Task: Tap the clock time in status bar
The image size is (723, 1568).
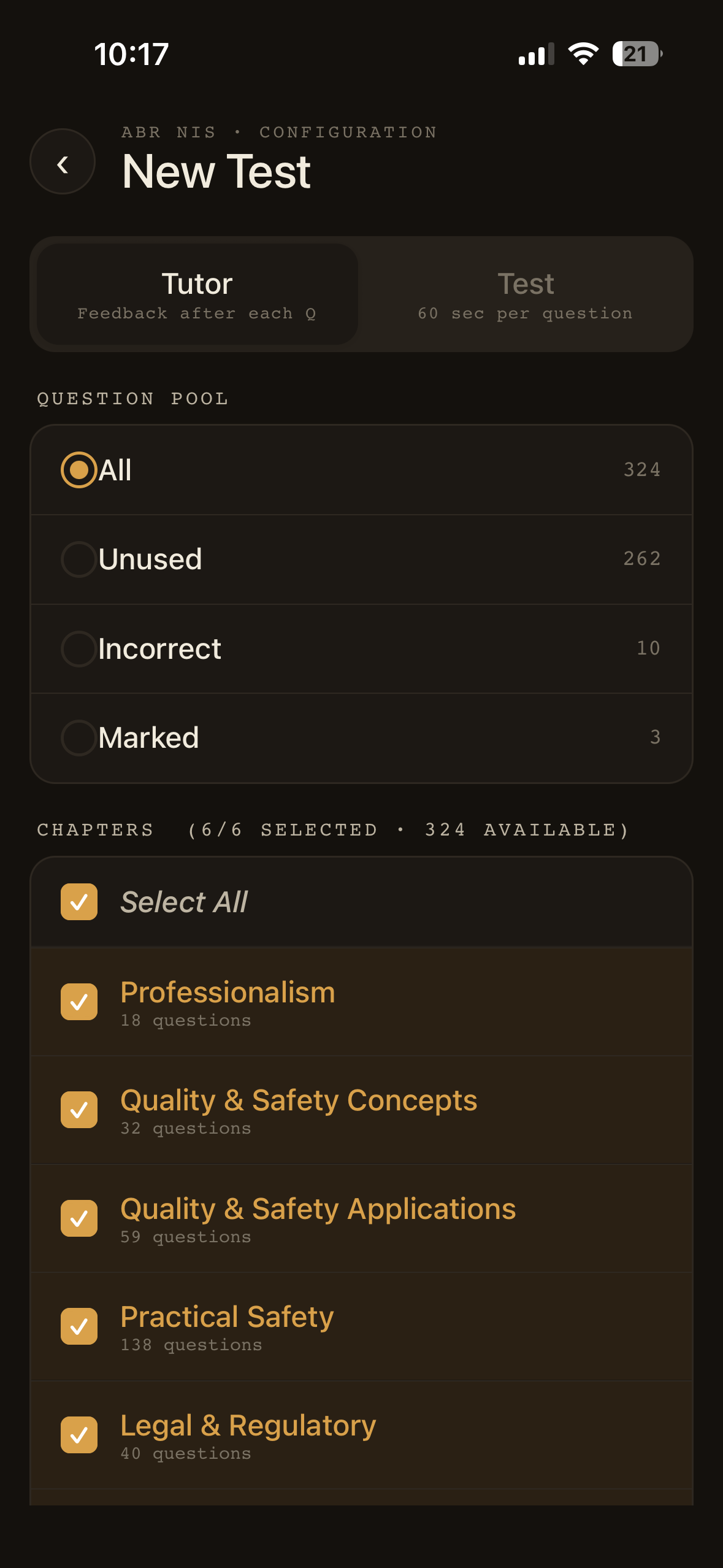Action: [131, 54]
